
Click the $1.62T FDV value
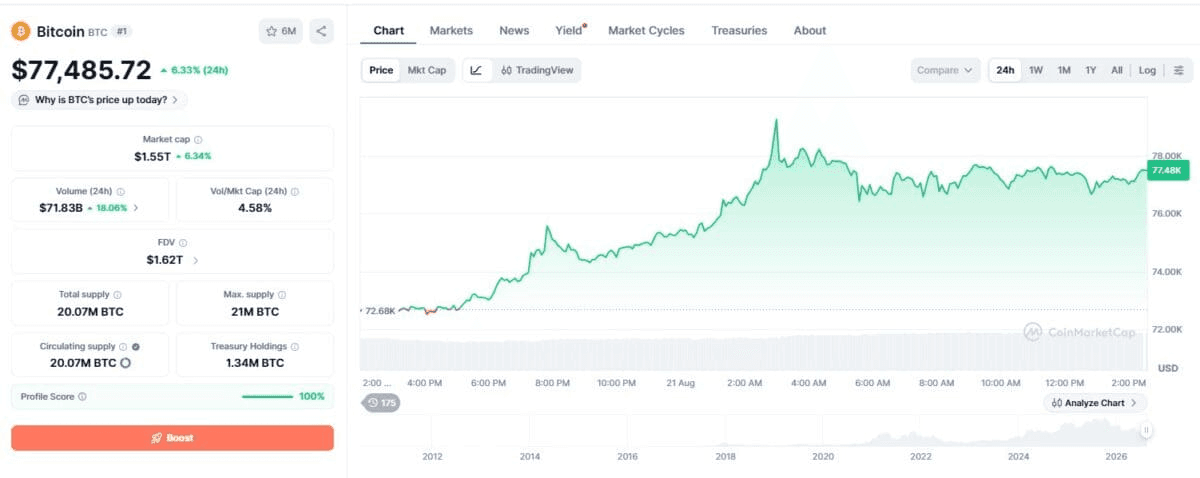pyautogui.click(x=165, y=260)
